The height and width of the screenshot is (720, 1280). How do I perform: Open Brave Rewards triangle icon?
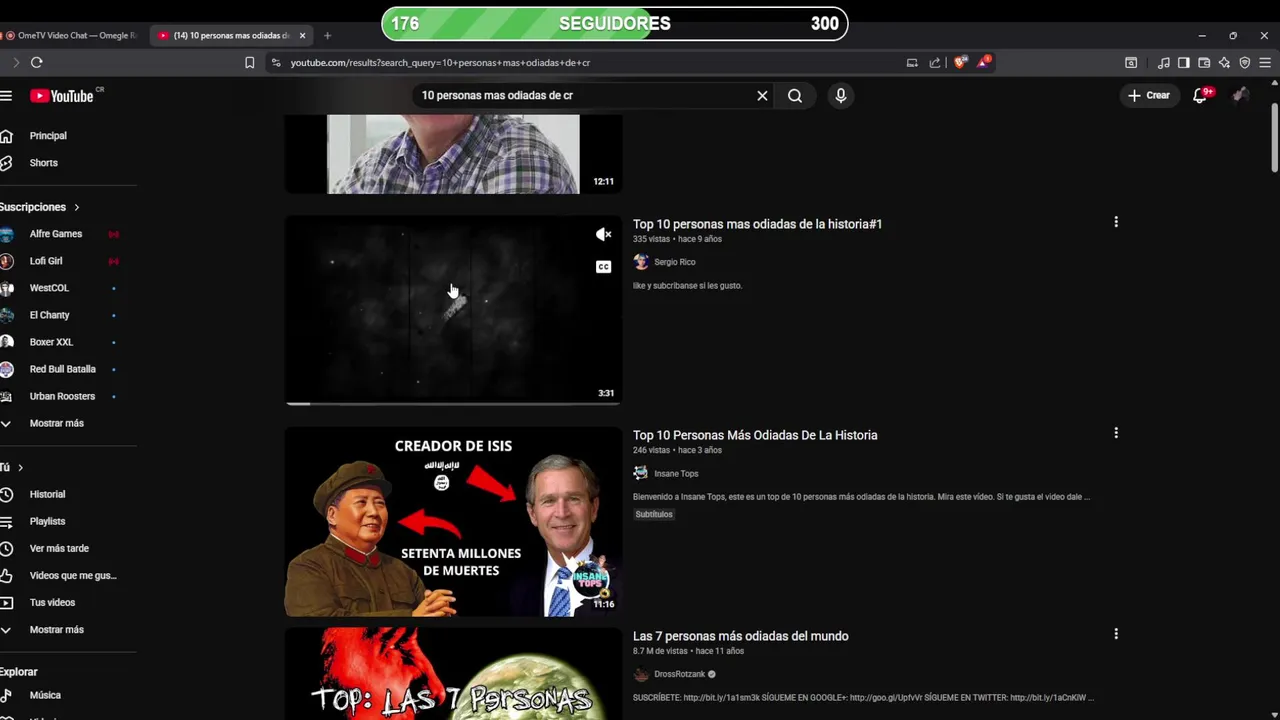click(x=984, y=62)
